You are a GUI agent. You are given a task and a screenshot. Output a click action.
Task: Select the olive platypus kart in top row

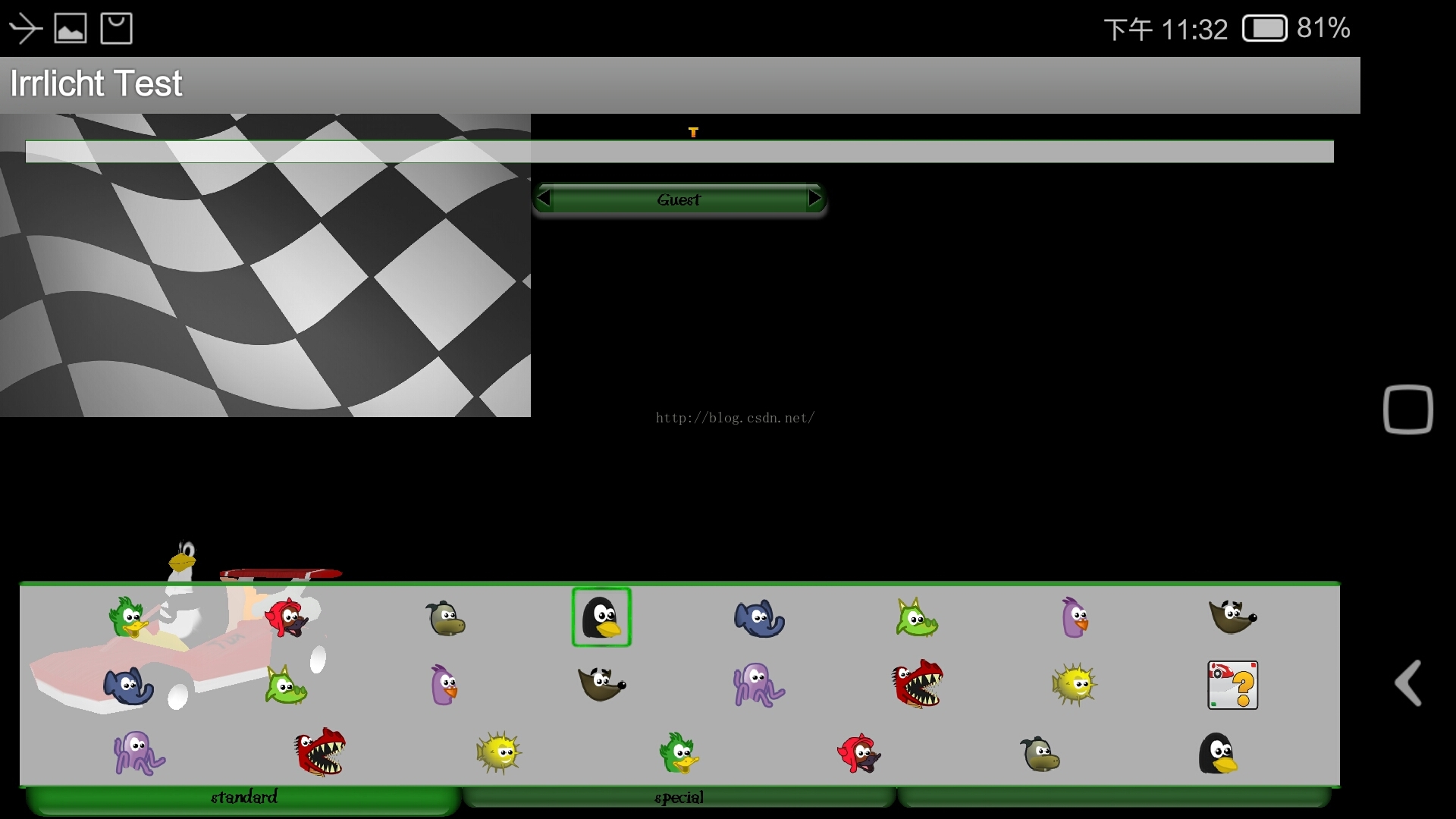tap(445, 618)
